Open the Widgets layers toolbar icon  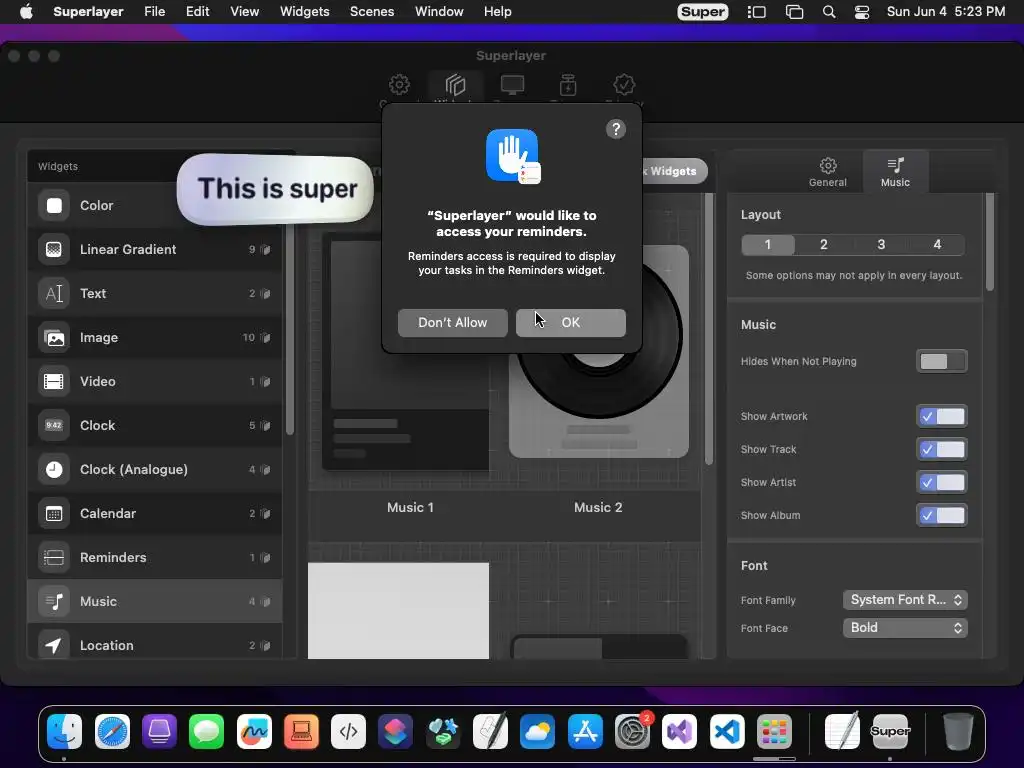(455, 85)
